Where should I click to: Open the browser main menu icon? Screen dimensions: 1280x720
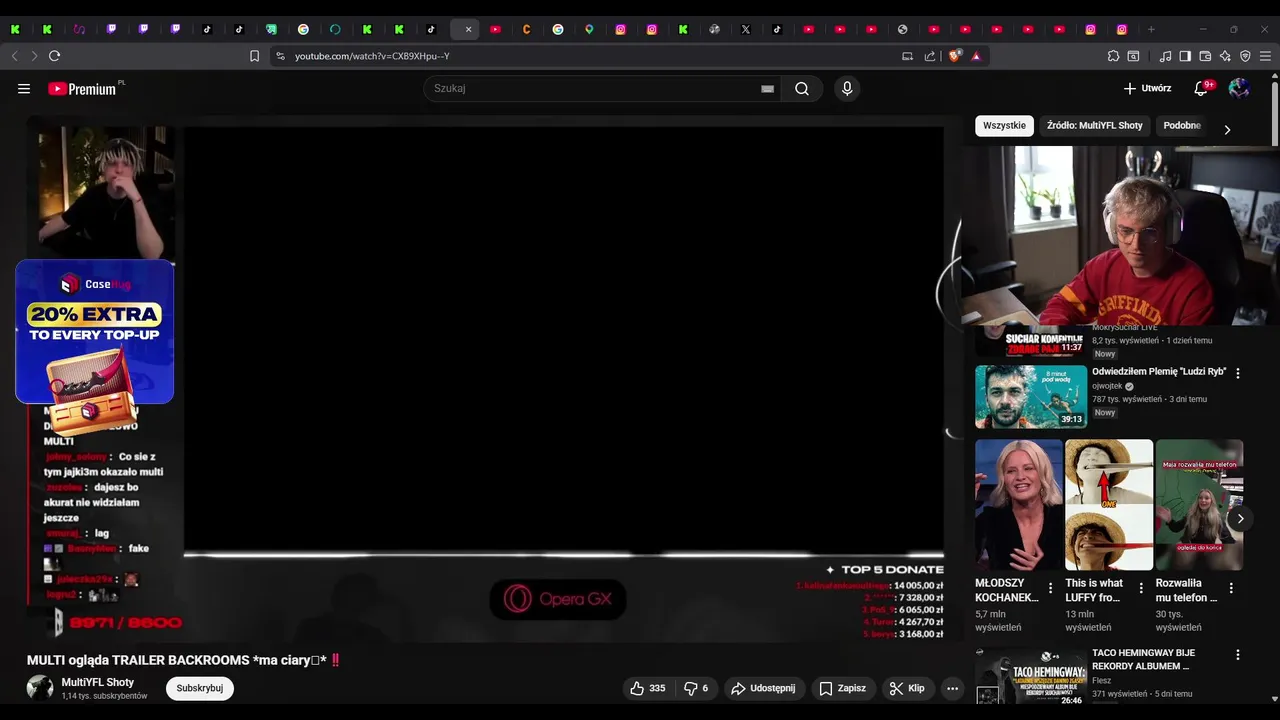tap(1265, 56)
